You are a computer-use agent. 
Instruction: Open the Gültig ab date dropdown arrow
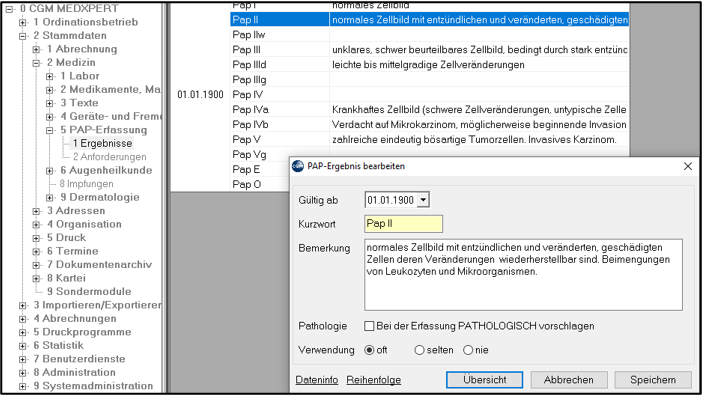click(423, 200)
